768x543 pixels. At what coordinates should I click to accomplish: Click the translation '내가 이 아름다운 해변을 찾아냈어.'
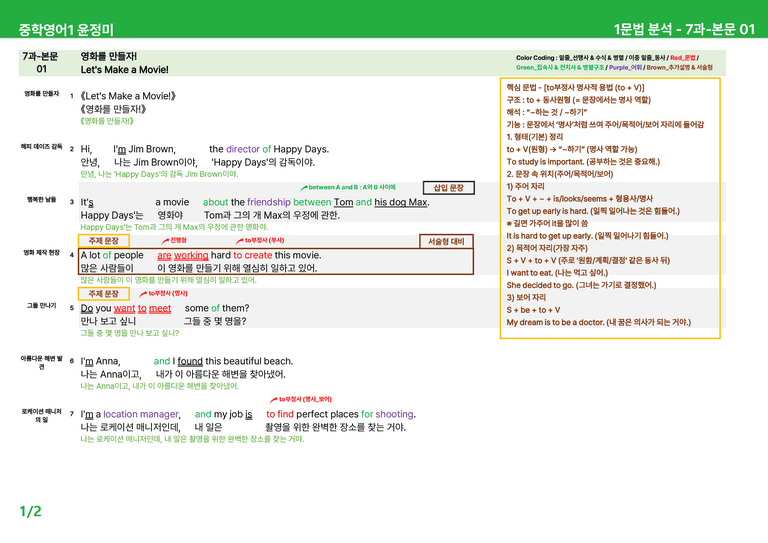[220, 374]
